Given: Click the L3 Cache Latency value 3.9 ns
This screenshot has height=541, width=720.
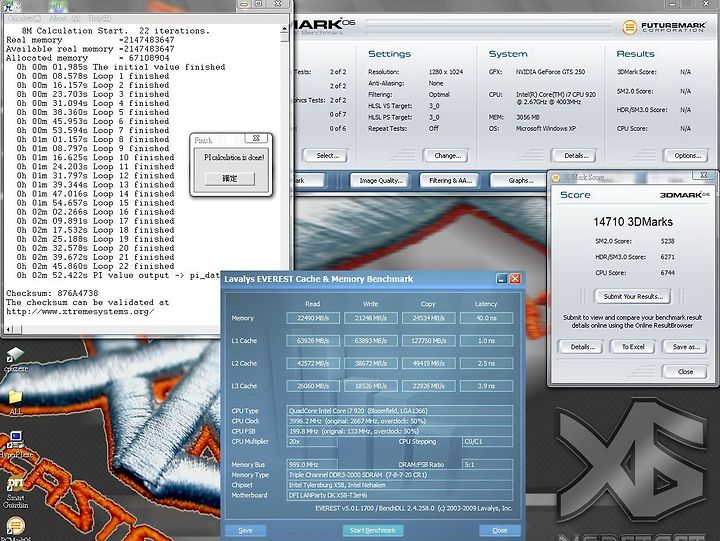Looking at the screenshot, I should click(486, 386).
